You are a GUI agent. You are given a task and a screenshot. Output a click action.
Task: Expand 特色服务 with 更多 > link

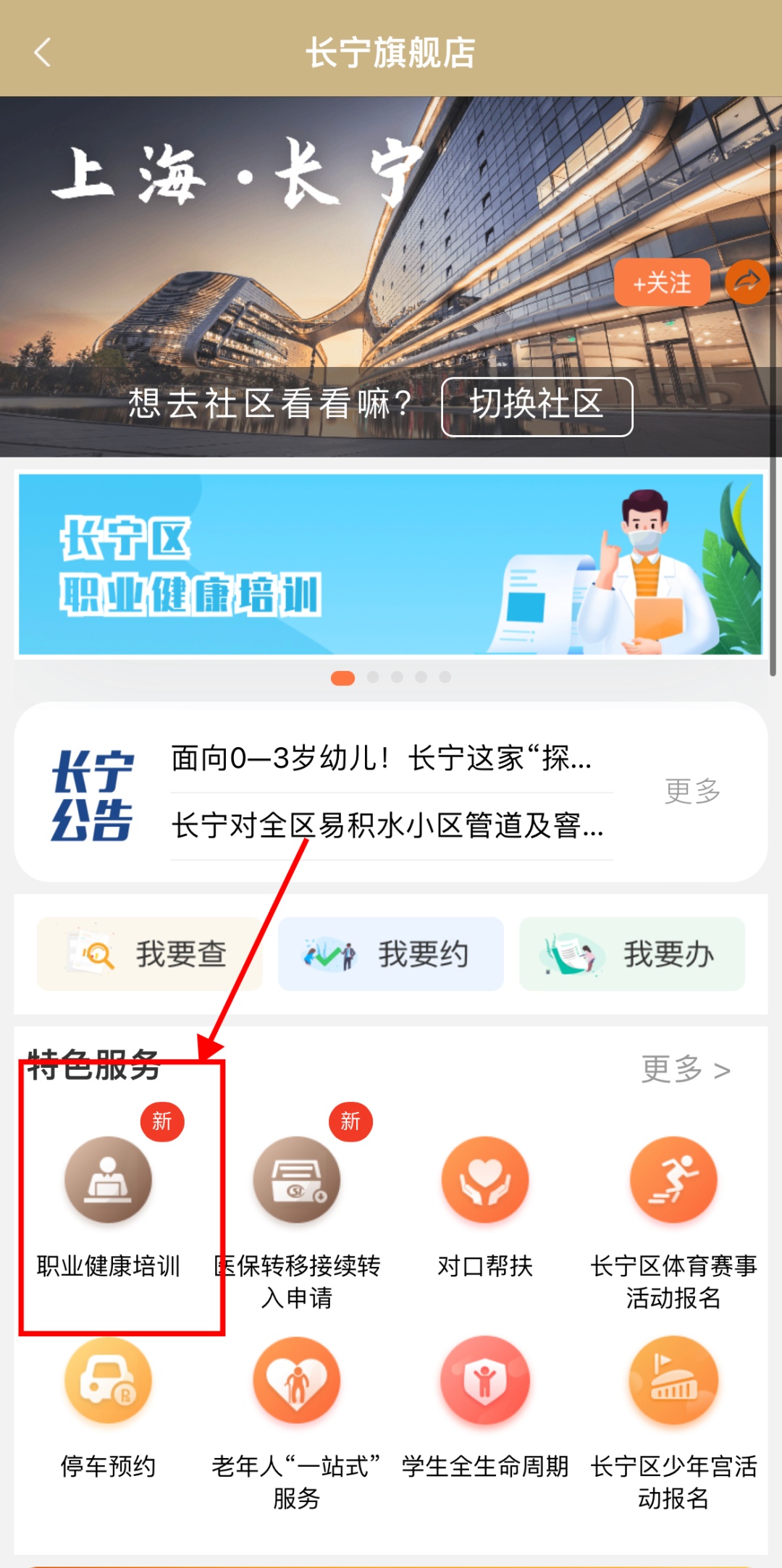pyautogui.click(x=686, y=1068)
